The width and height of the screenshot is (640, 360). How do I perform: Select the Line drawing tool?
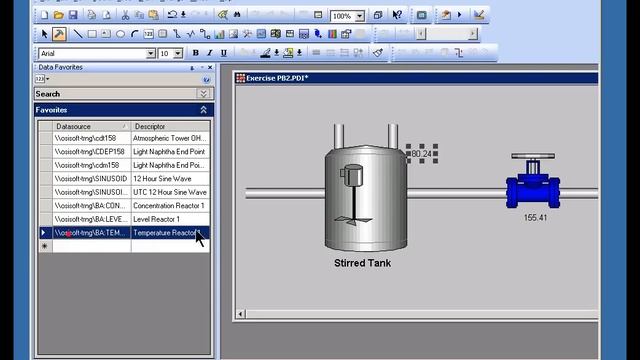pos(78,34)
